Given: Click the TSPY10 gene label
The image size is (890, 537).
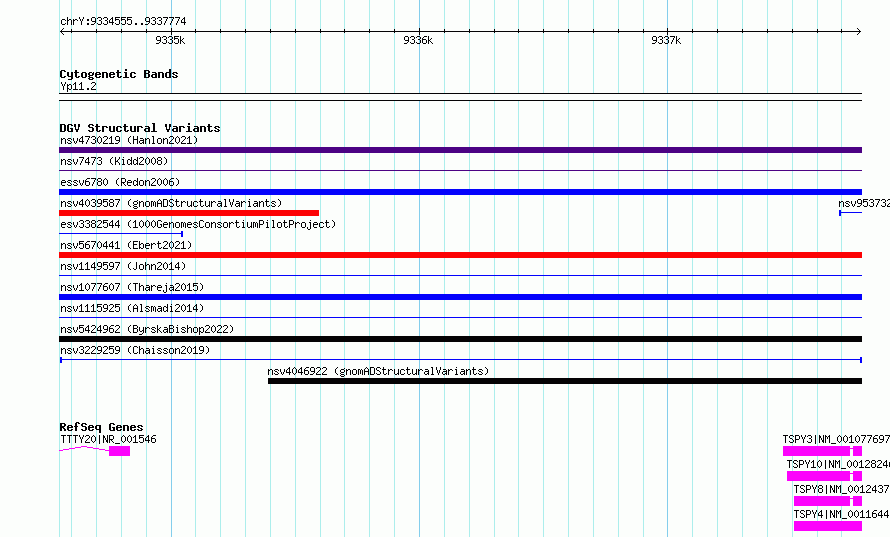Looking at the screenshot, I should coord(838,464).
